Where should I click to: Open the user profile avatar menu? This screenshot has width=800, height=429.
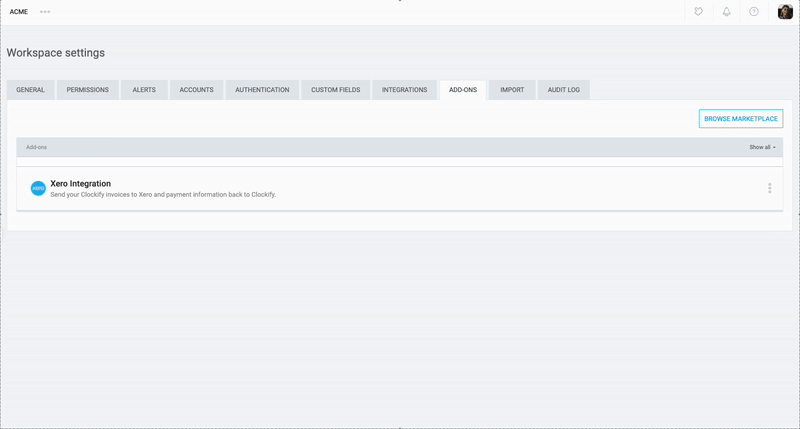[x=785, y=12]
